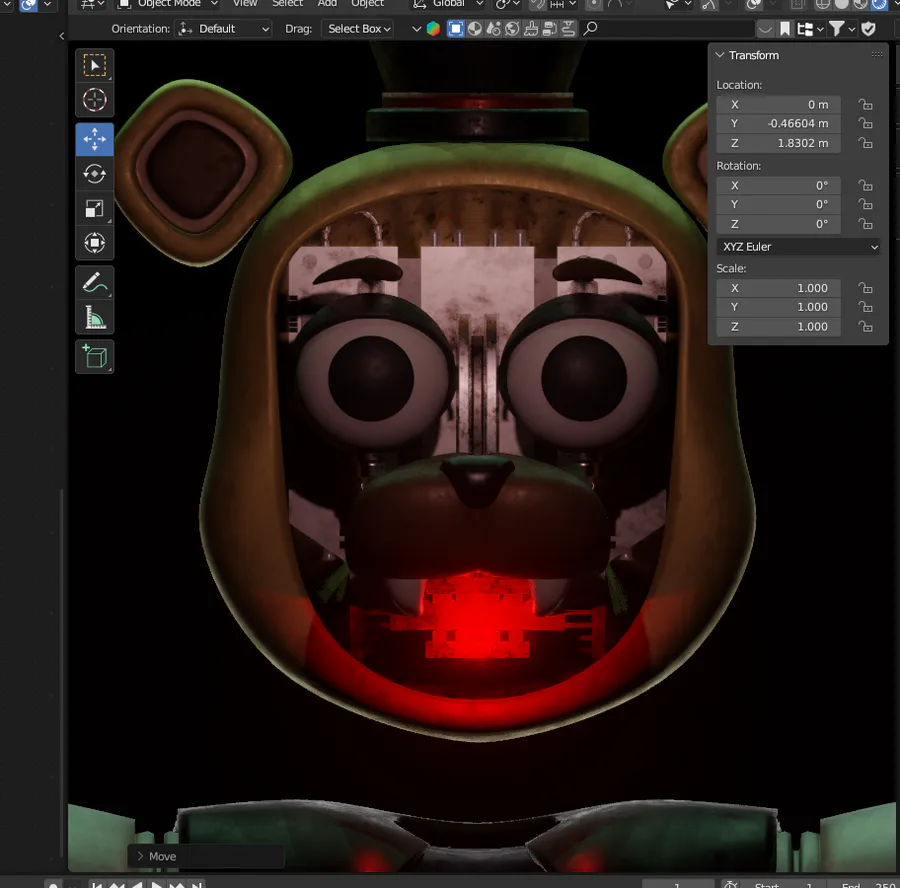Open the dropdown arrow before the colored cube
Viewport: 900px width, 888px height.
pyautogui.click(x=417, y=29)
